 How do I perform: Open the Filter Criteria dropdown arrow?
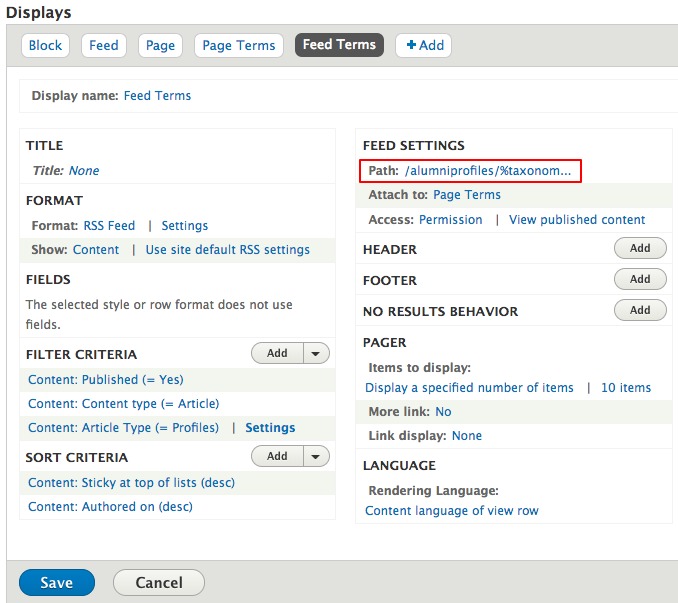coord(316,353)
